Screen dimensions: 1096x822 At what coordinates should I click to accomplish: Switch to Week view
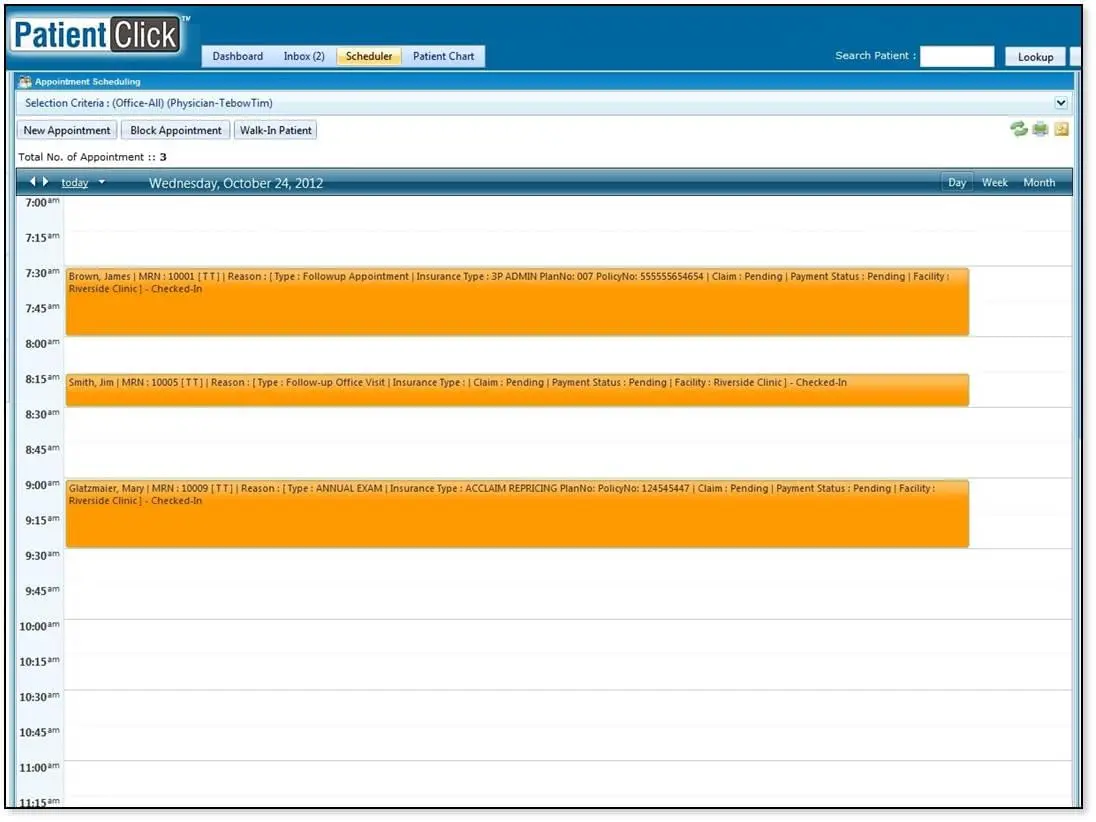994,182
